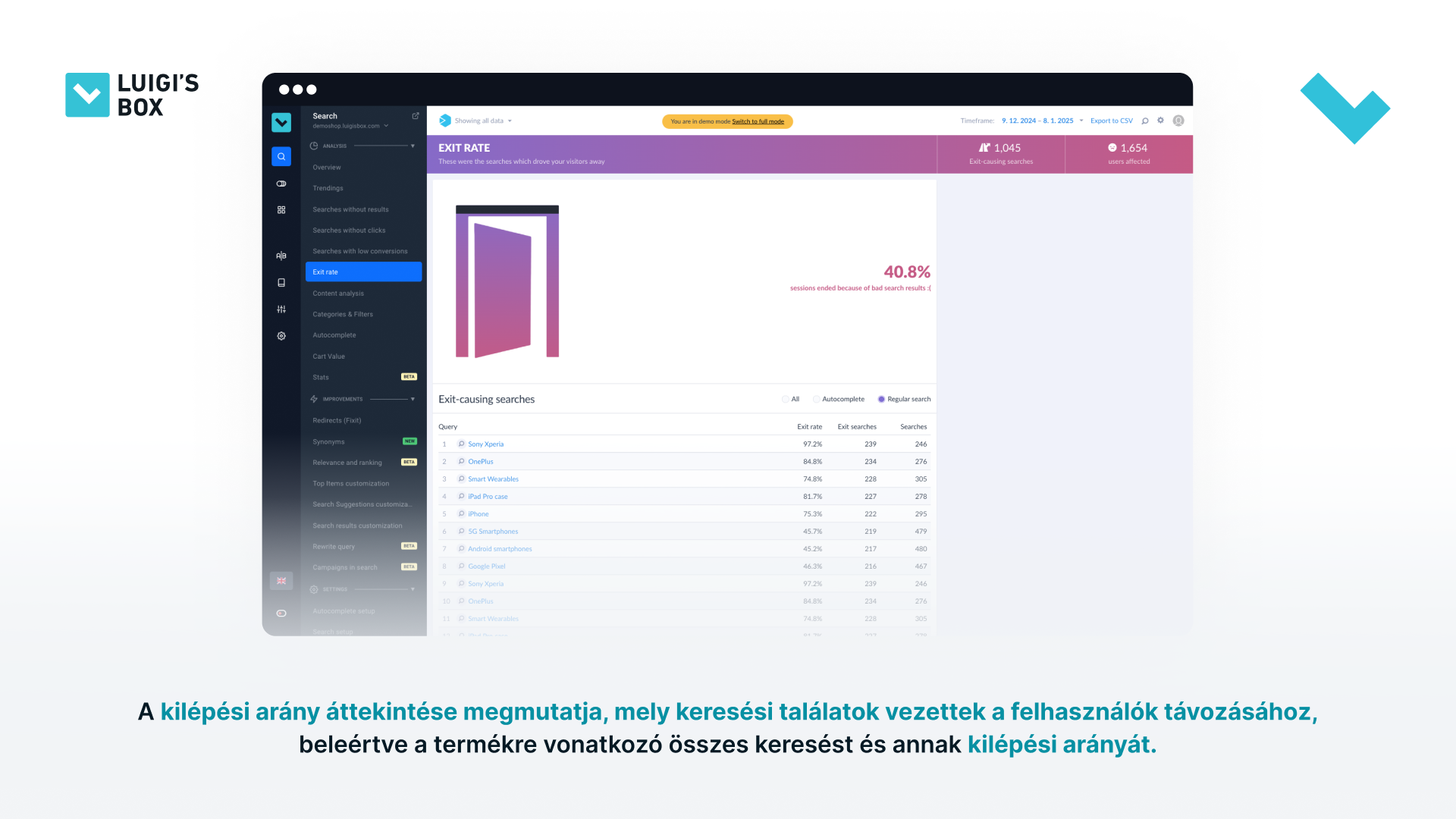Open Searches without results

point(350,209)
